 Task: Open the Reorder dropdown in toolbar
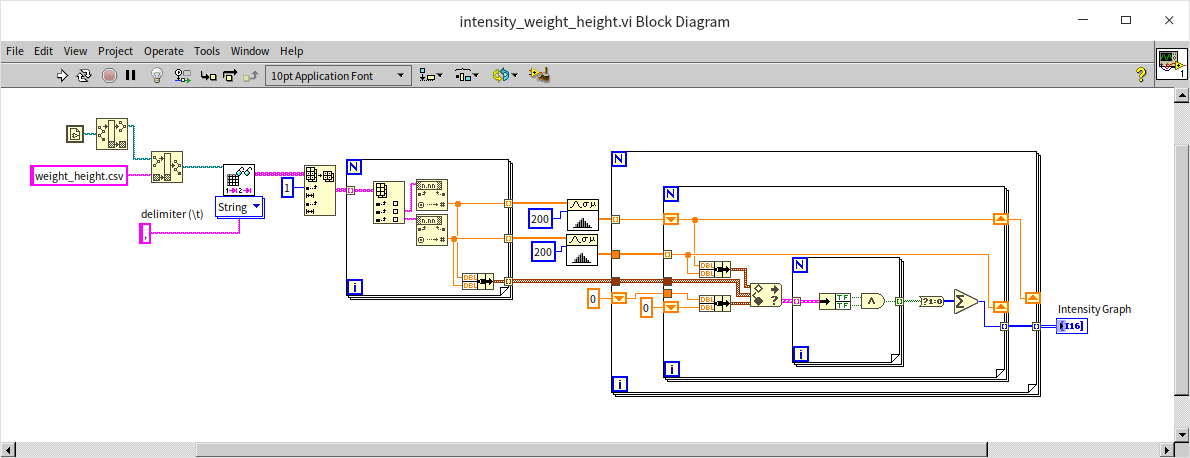click(x=504, y=75)
